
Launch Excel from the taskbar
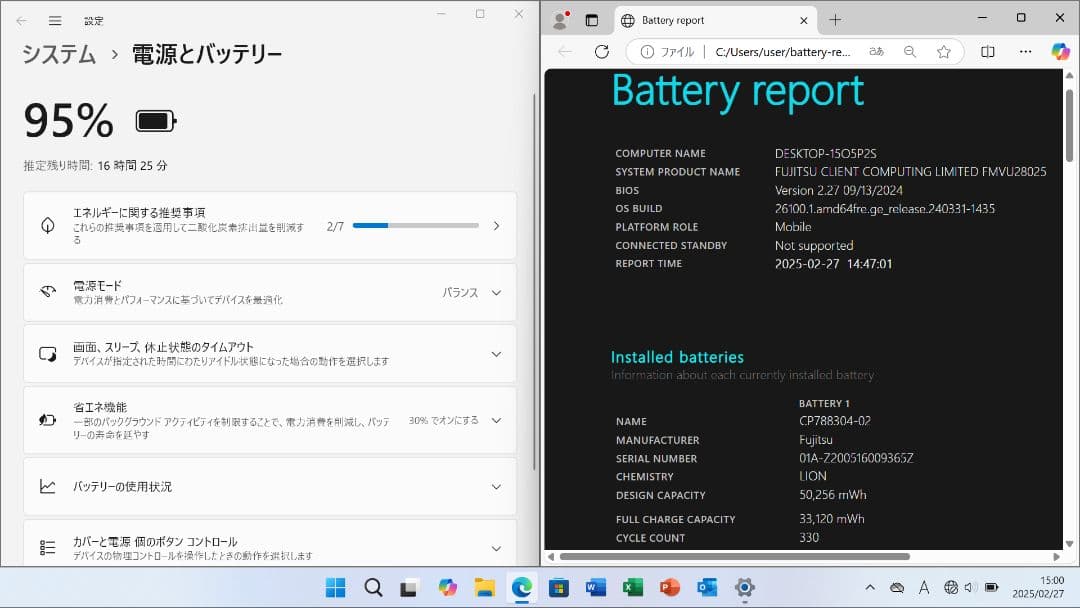[633, 587]
